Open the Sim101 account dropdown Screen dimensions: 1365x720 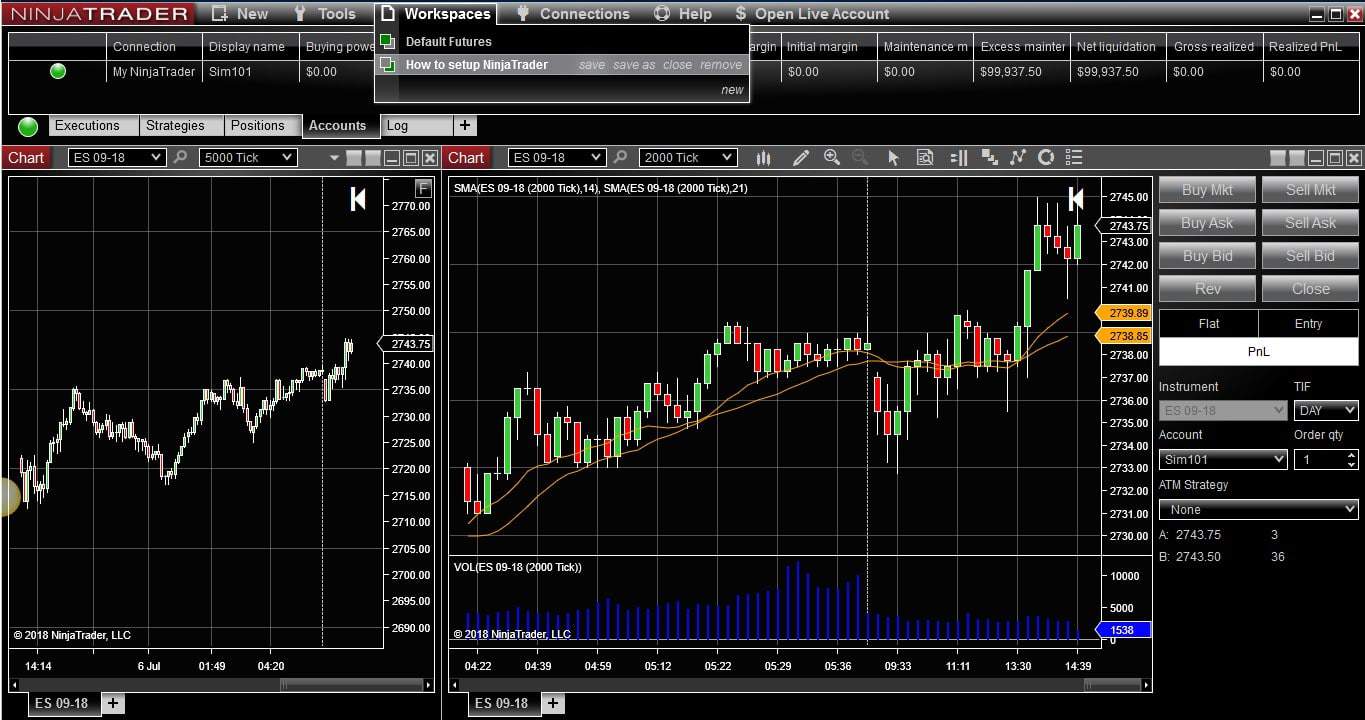click(x=1223, y=459)
